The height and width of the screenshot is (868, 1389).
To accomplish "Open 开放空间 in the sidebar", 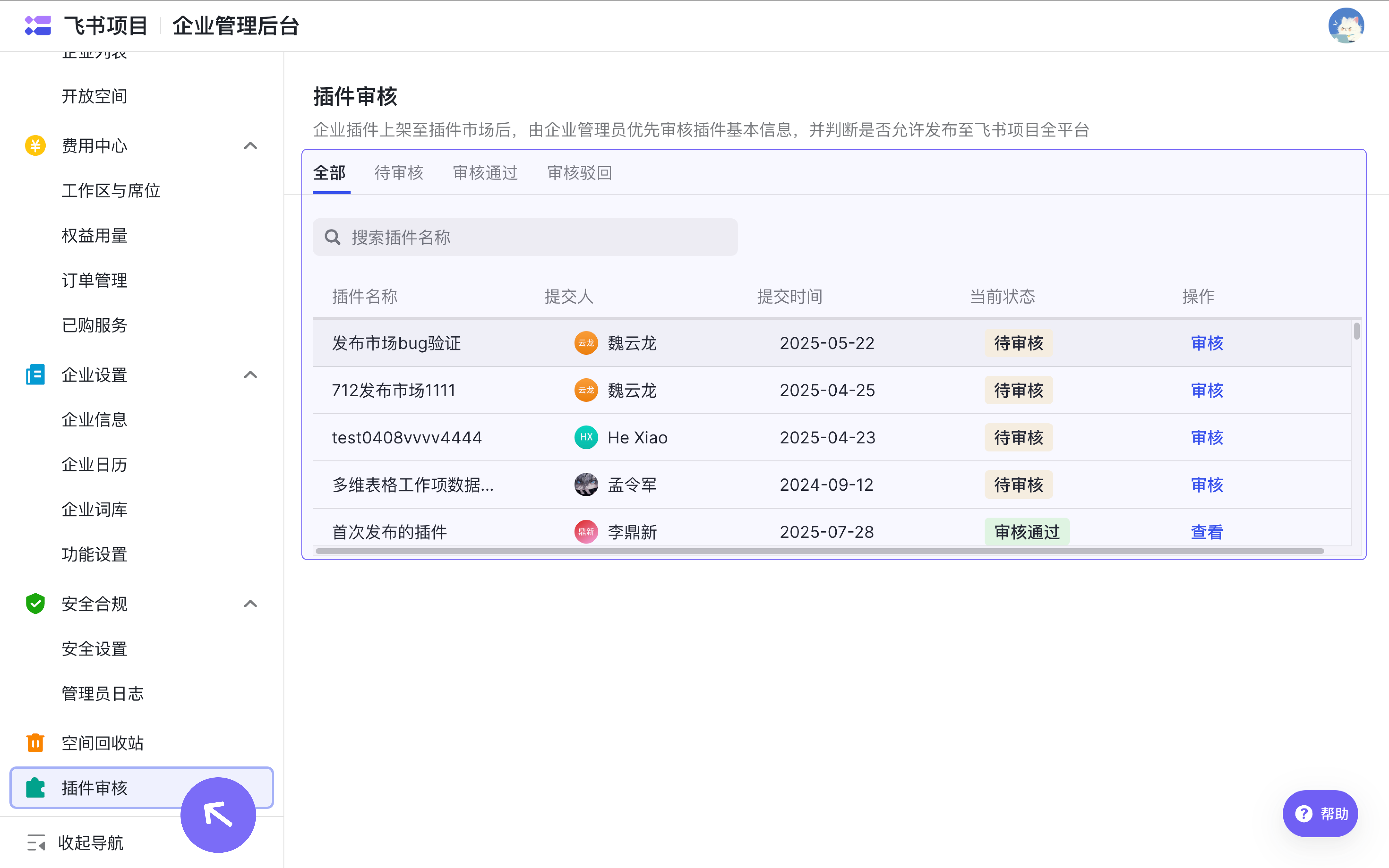I will [95, 96].
